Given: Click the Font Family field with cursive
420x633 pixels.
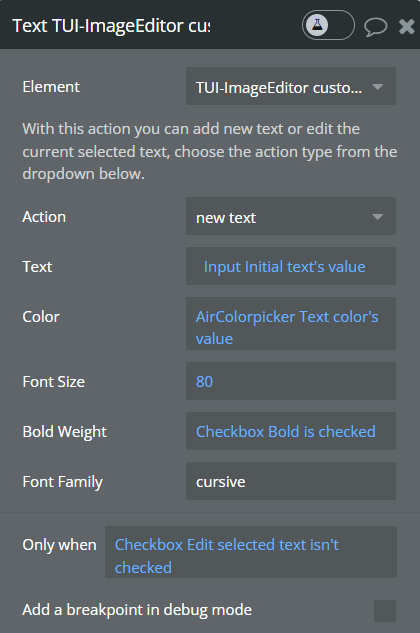Looking at the screenshot, I should pyautogui.click(x=291, y=481).
